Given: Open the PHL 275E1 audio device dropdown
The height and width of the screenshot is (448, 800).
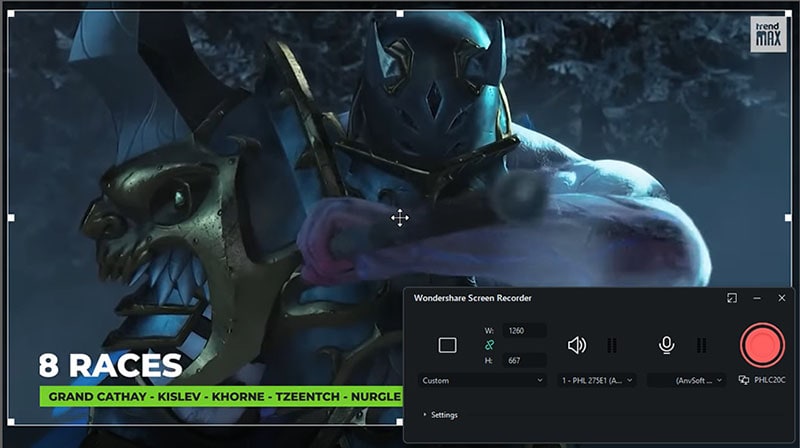Looking at the screenshot, I should point(596,381).
